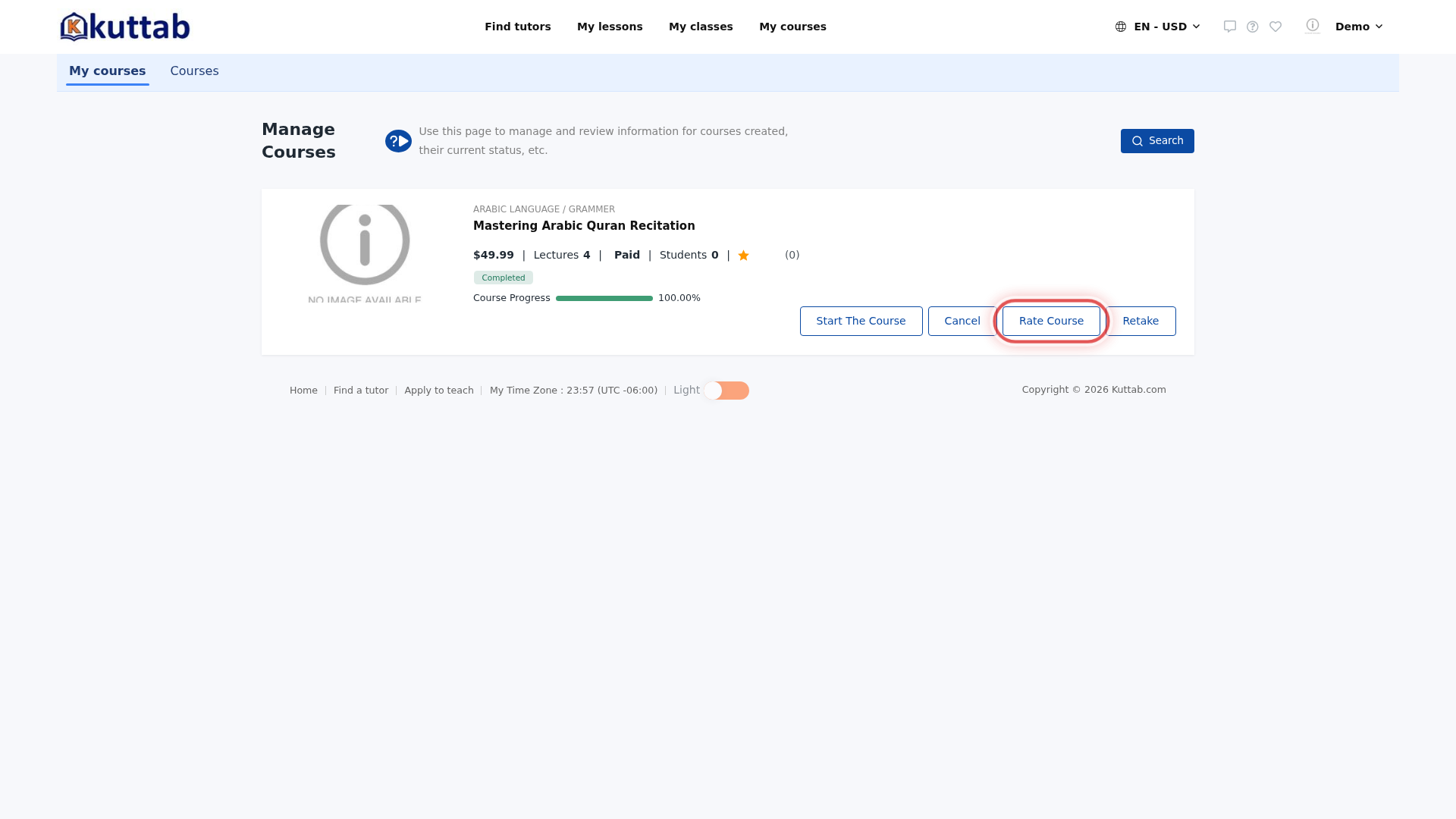Viewport: 1456px width, 819px height.
Task: Open the Demo account menu
Action: 1359,27
